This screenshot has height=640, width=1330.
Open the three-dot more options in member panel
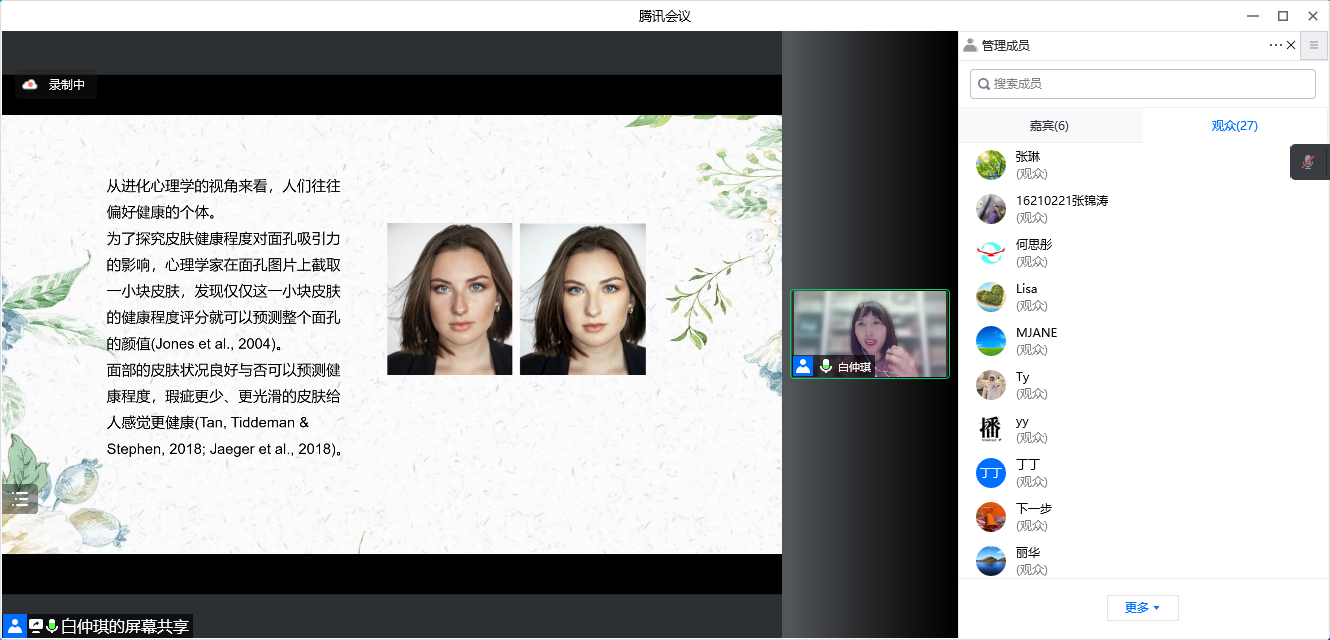[1275, 45]
